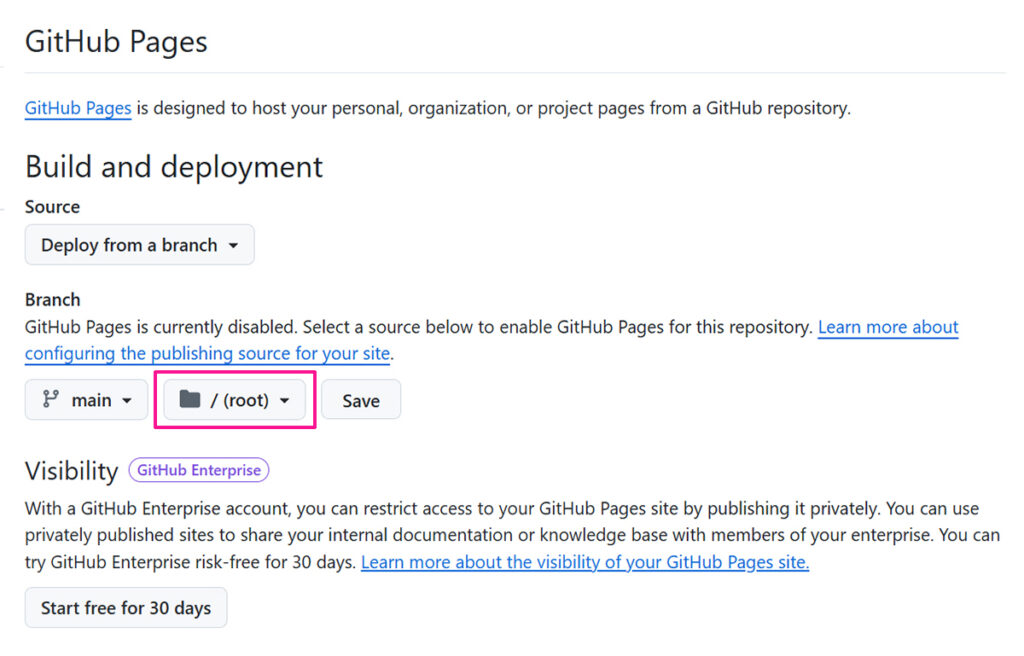This screenshot has width=1024, height=656.
Task: Open the Source deployment method dropdown
Action: [x=139, y=245]
